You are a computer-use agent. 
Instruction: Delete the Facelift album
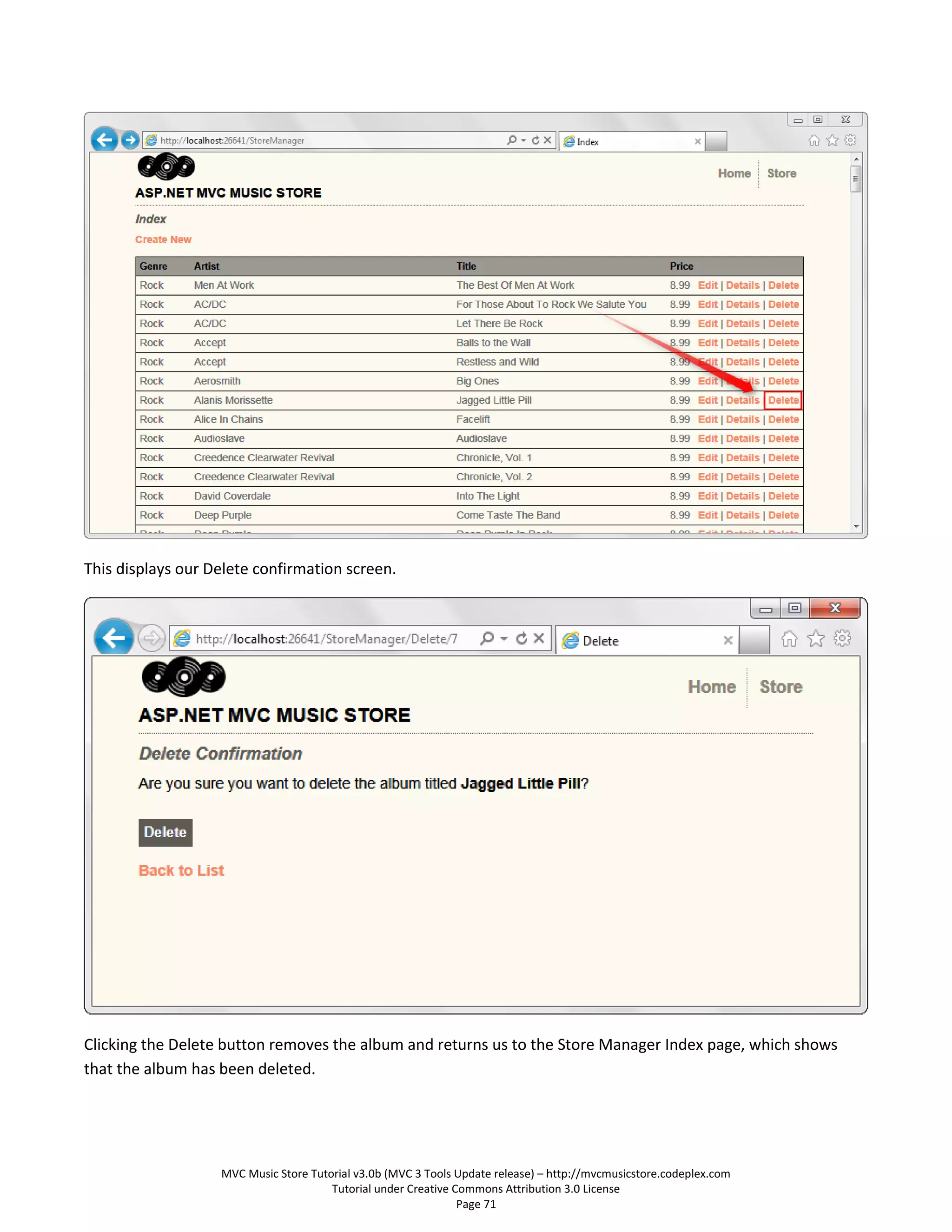point(783,420)
